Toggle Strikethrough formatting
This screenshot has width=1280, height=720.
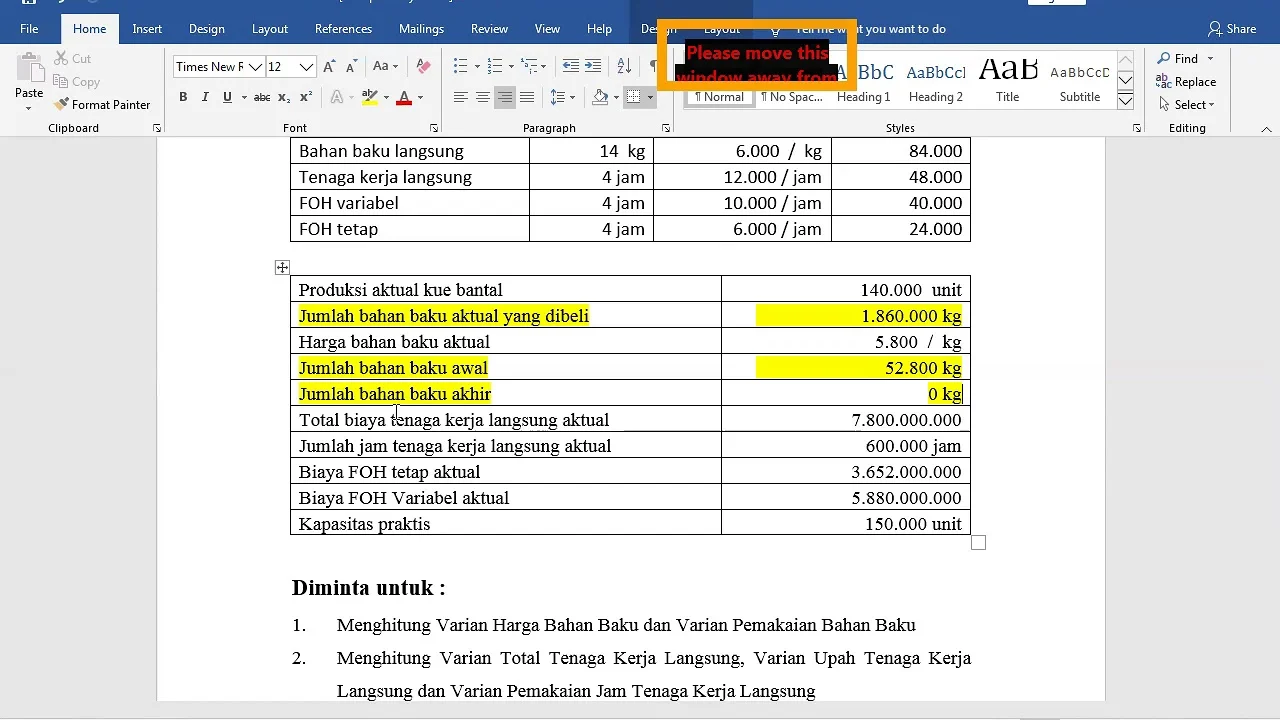pos(262,97)
